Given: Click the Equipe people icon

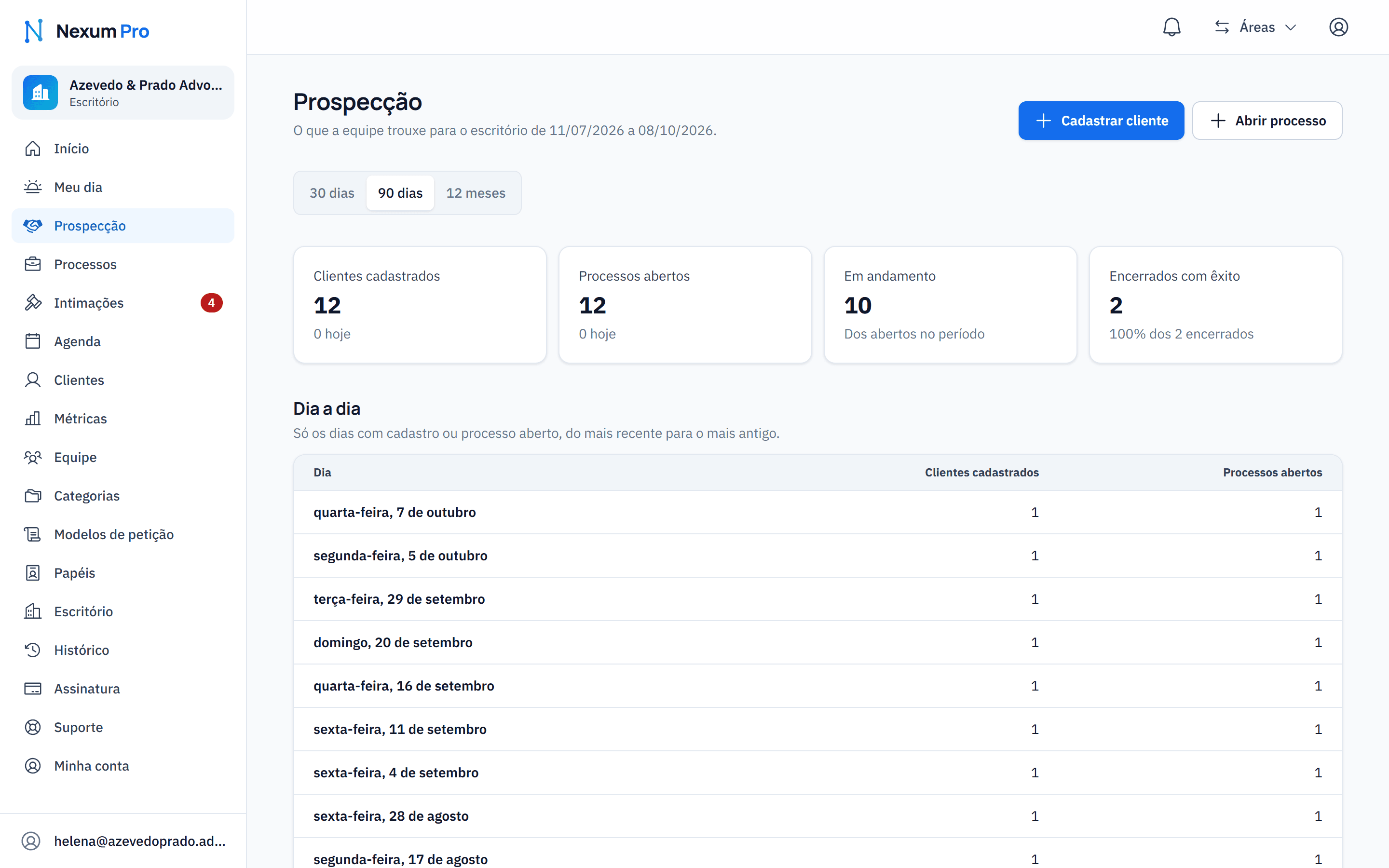Looking at the screenshot, I should (x=33, y=457).
